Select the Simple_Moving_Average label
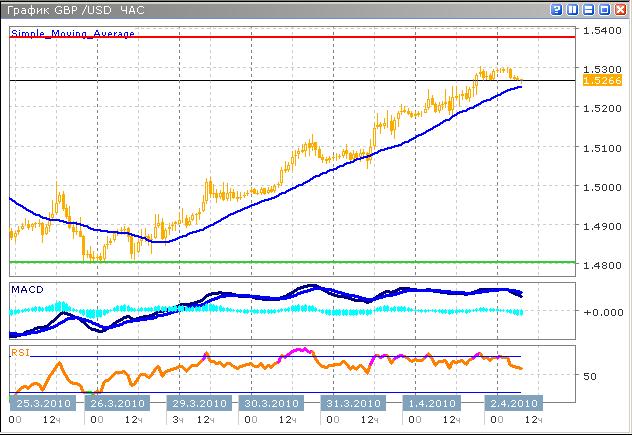 (72, 34)
